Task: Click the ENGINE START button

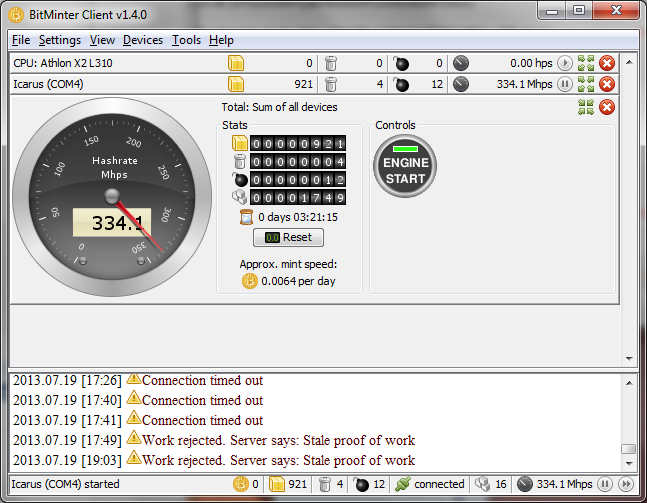Action: pos(405,166)
